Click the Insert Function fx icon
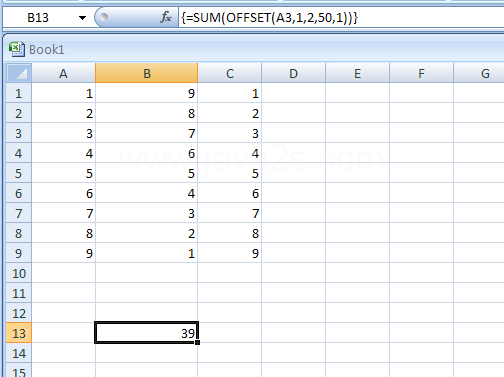 tap(166, 17)
